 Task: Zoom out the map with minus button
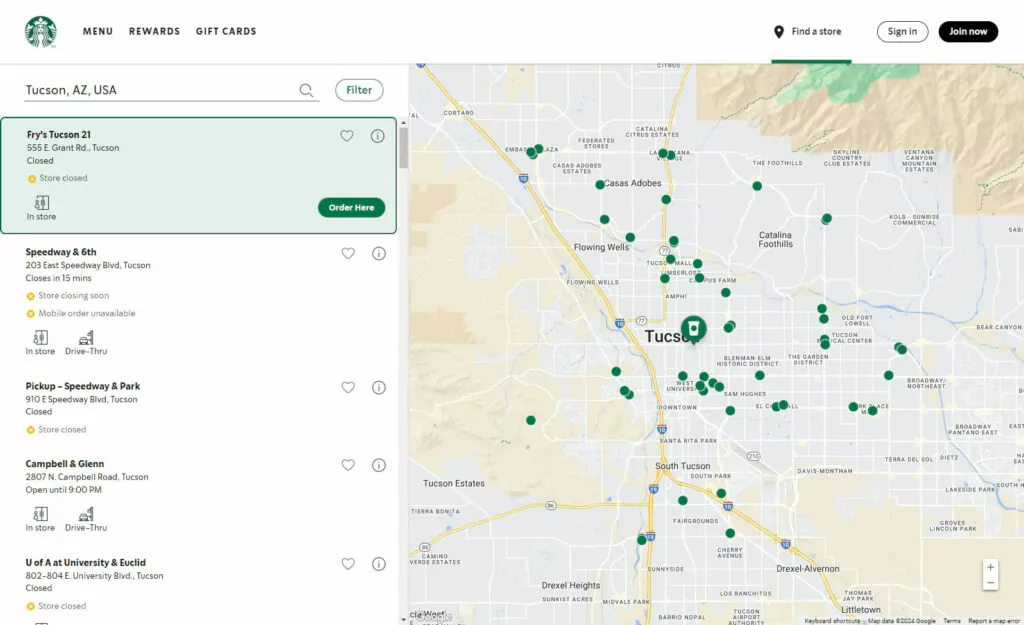click(x=990, y=583)
